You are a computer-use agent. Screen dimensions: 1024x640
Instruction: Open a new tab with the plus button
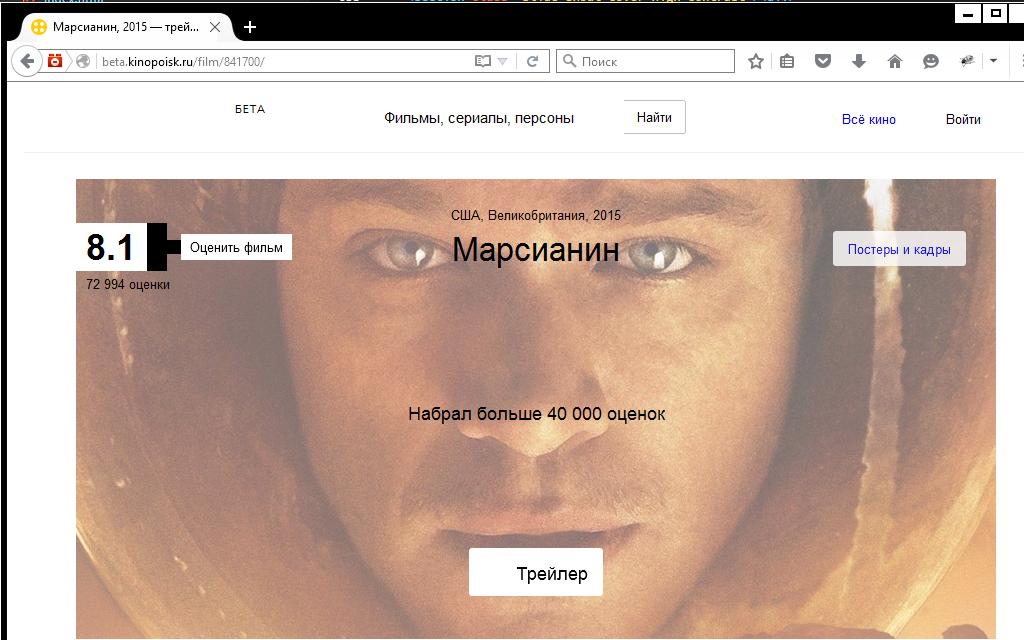pyautogui.click(x=249, y=27)
